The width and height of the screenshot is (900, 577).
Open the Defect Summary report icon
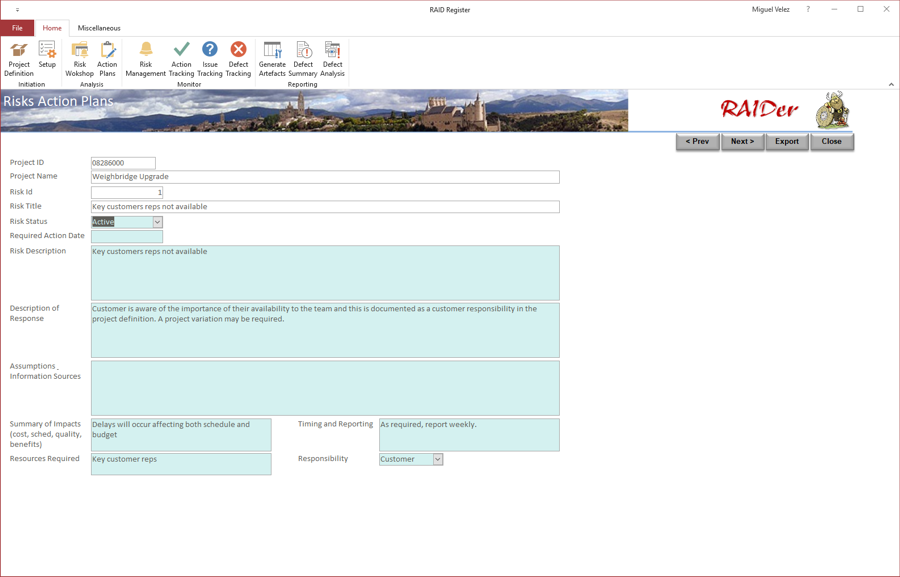coord(303,59)
